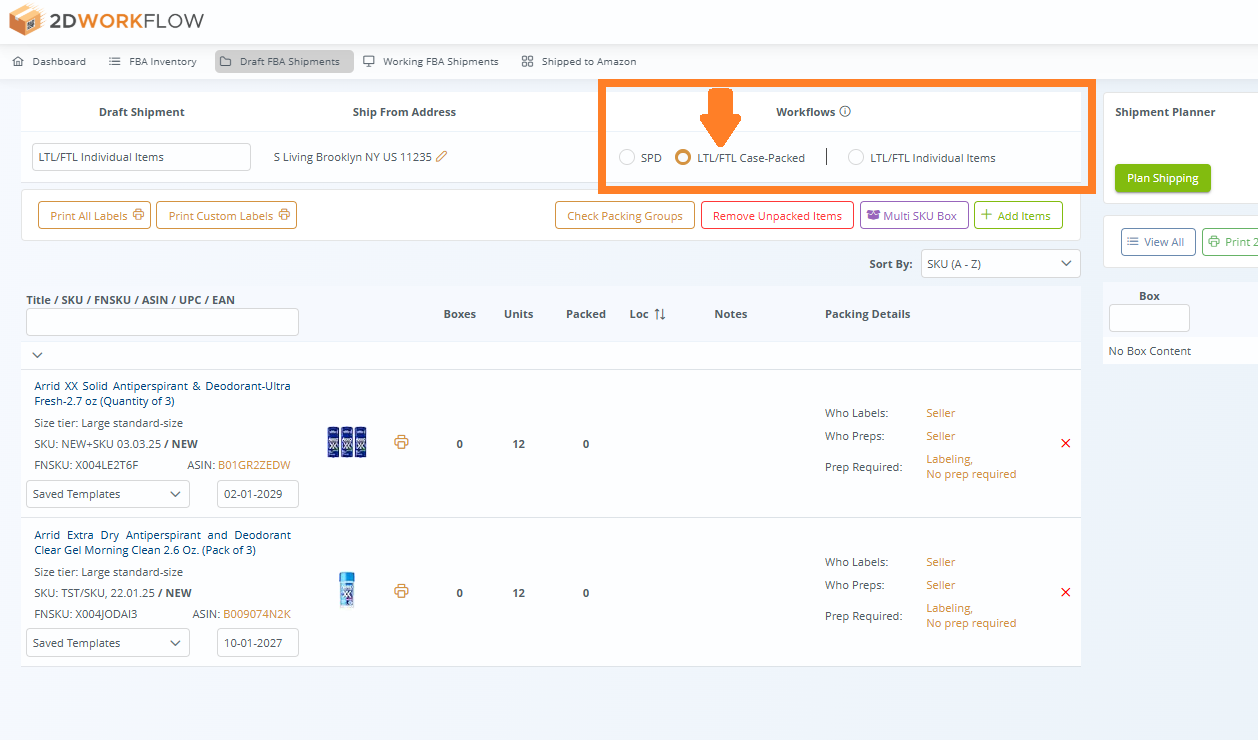Click the 2D Workflow logo
Viewport: 1258px width, 740px height.
click(106, 20)
